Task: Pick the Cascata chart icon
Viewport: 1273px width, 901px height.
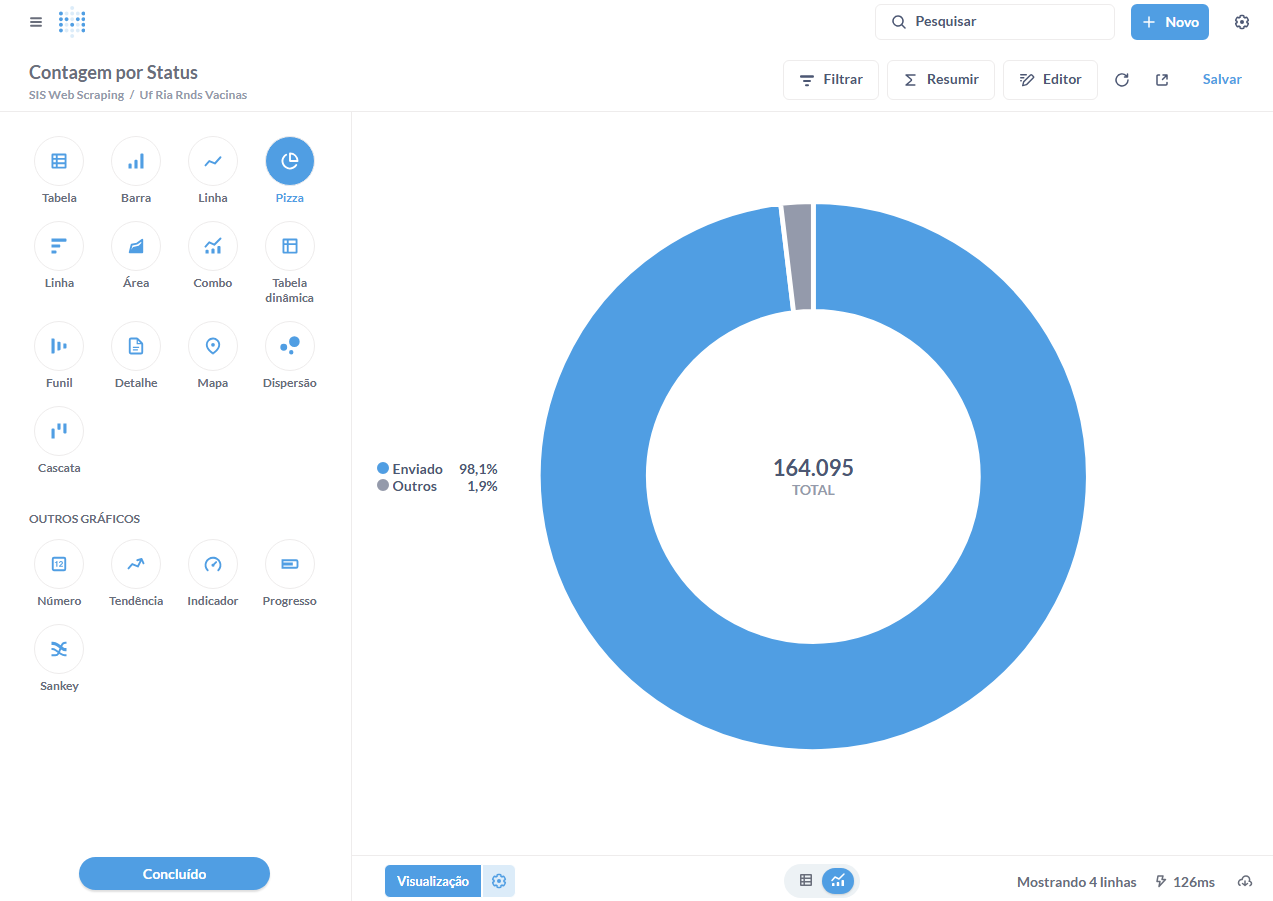Action: coord(59,431)
